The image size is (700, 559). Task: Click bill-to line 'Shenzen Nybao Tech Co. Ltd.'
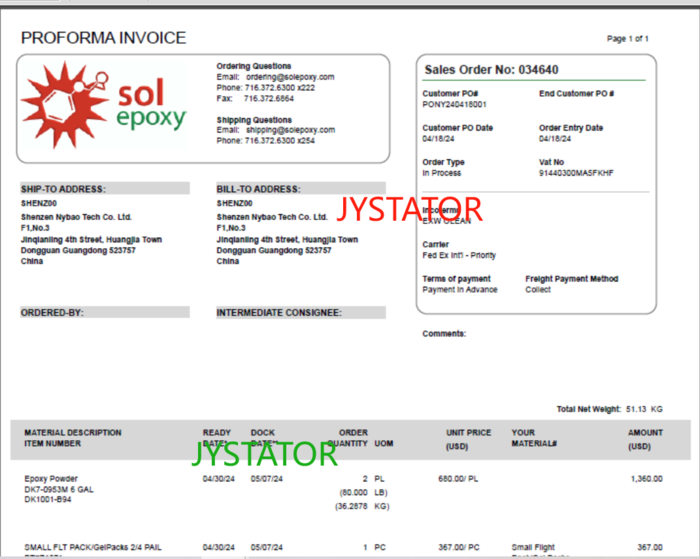272,217
